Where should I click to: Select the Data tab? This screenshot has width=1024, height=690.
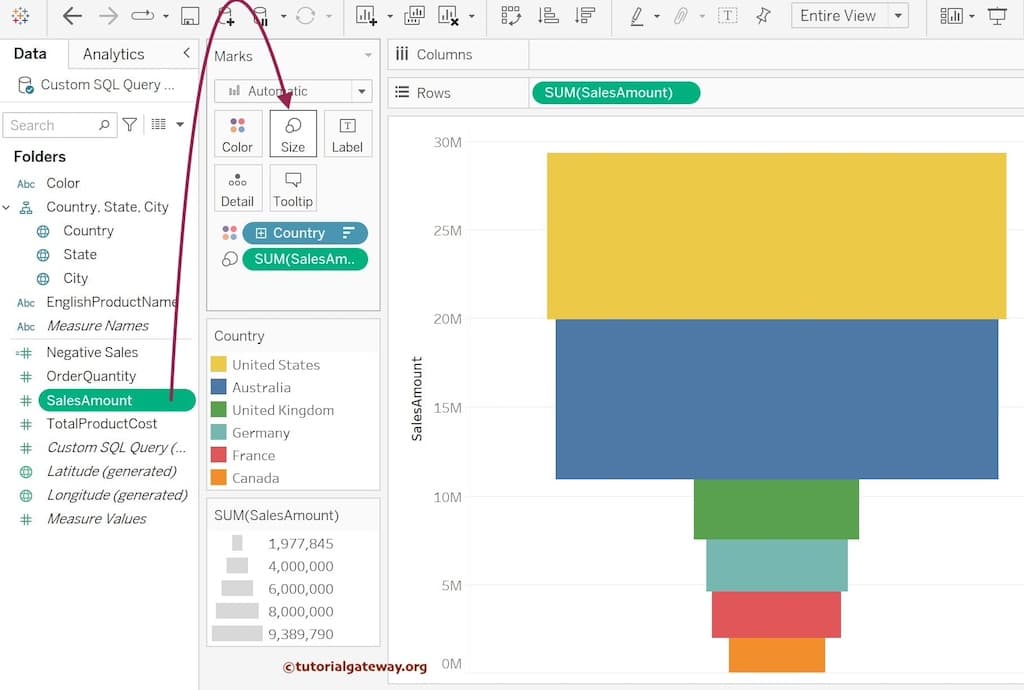point(30,54)
